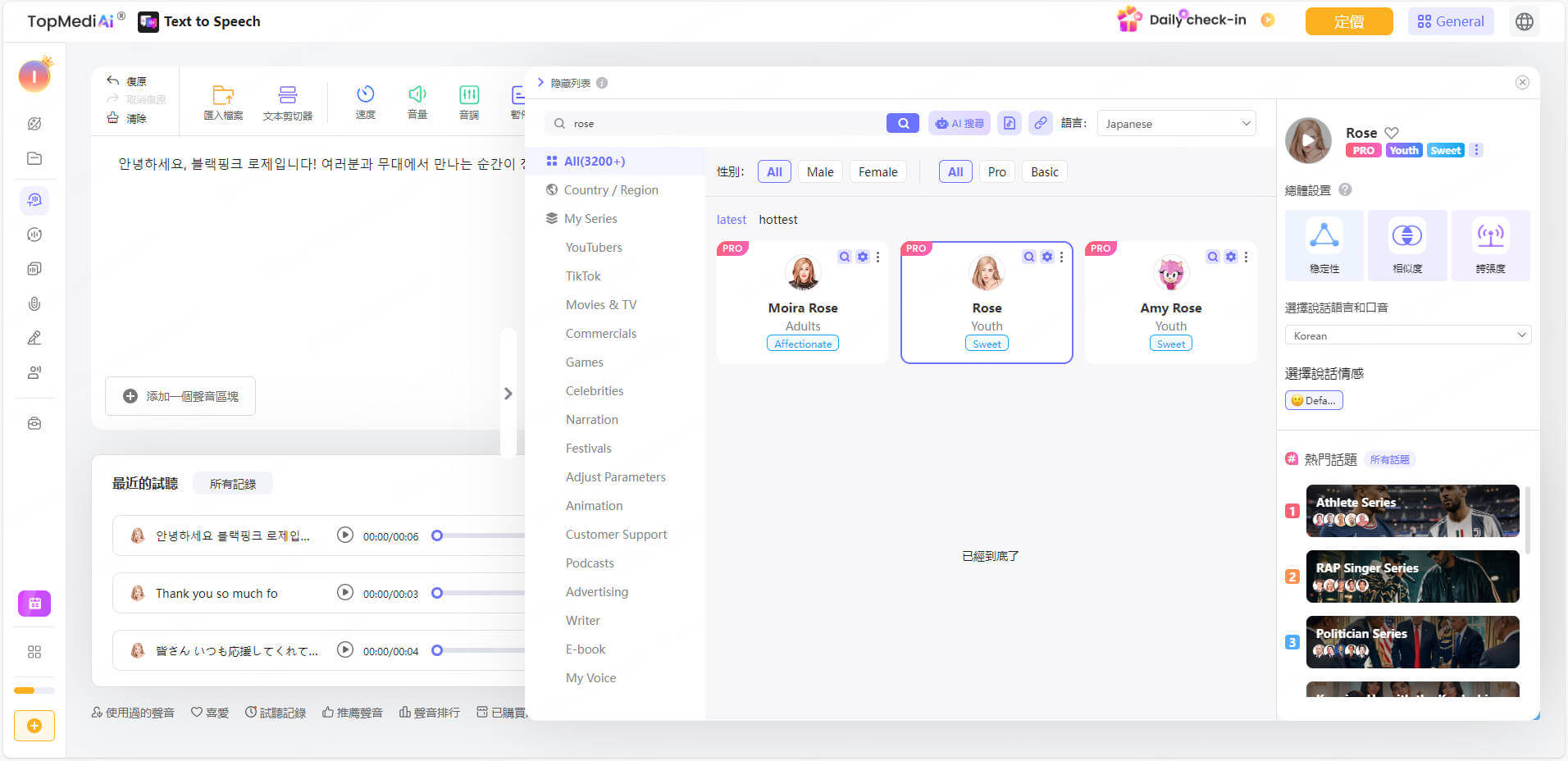Click the orange pricing button
The height and width of the screenshot is (761, 1568).
click(x=1349, y=21)
